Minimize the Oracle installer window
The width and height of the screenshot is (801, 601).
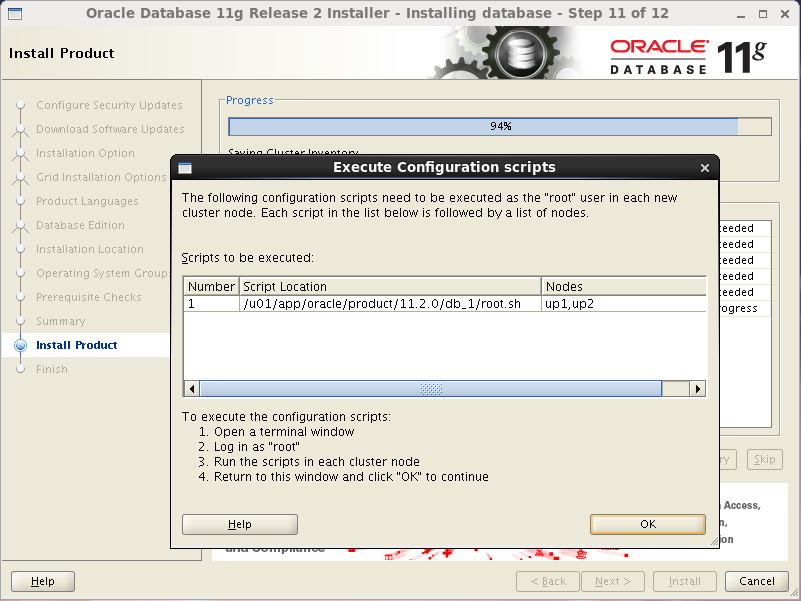coord(741,15)
